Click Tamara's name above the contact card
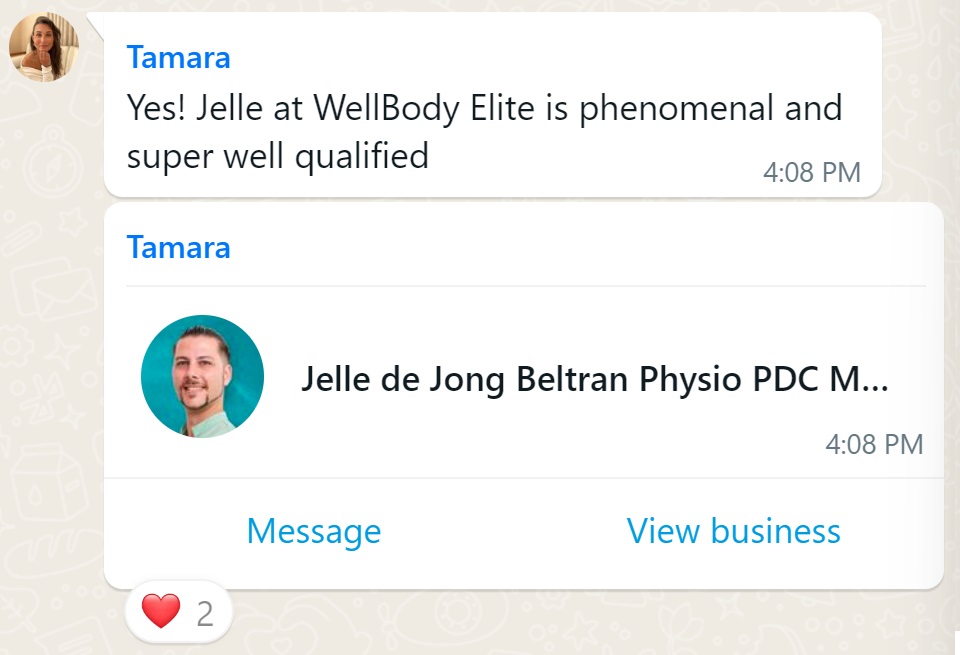 click(178, 248)
